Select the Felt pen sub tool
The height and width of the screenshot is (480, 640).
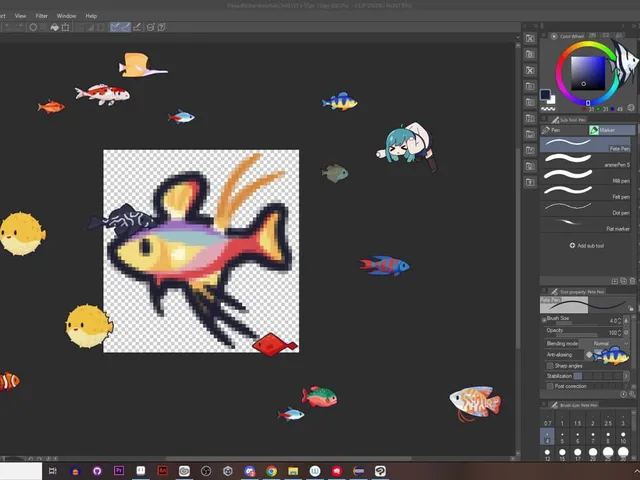click(587, 192)
